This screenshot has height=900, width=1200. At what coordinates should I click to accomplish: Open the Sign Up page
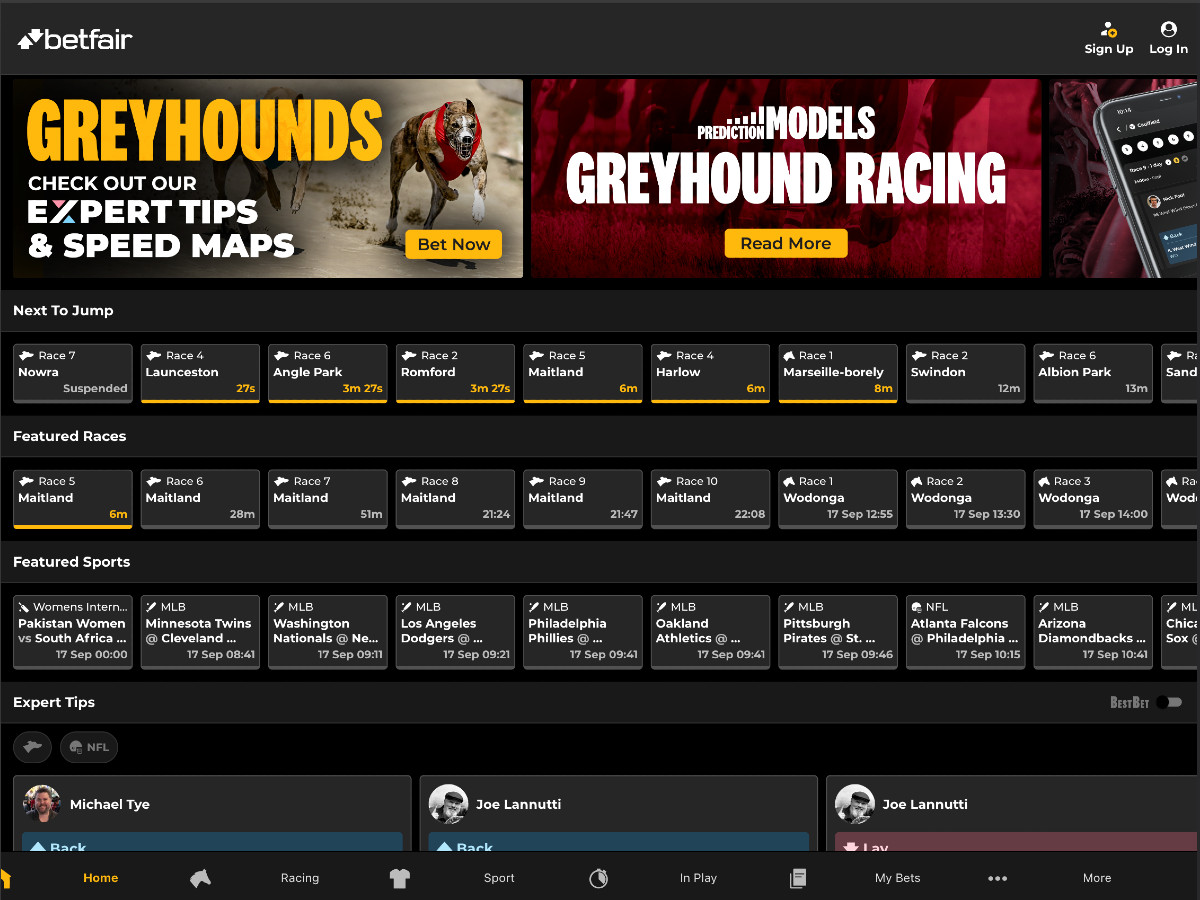(x=1109, y=38)
